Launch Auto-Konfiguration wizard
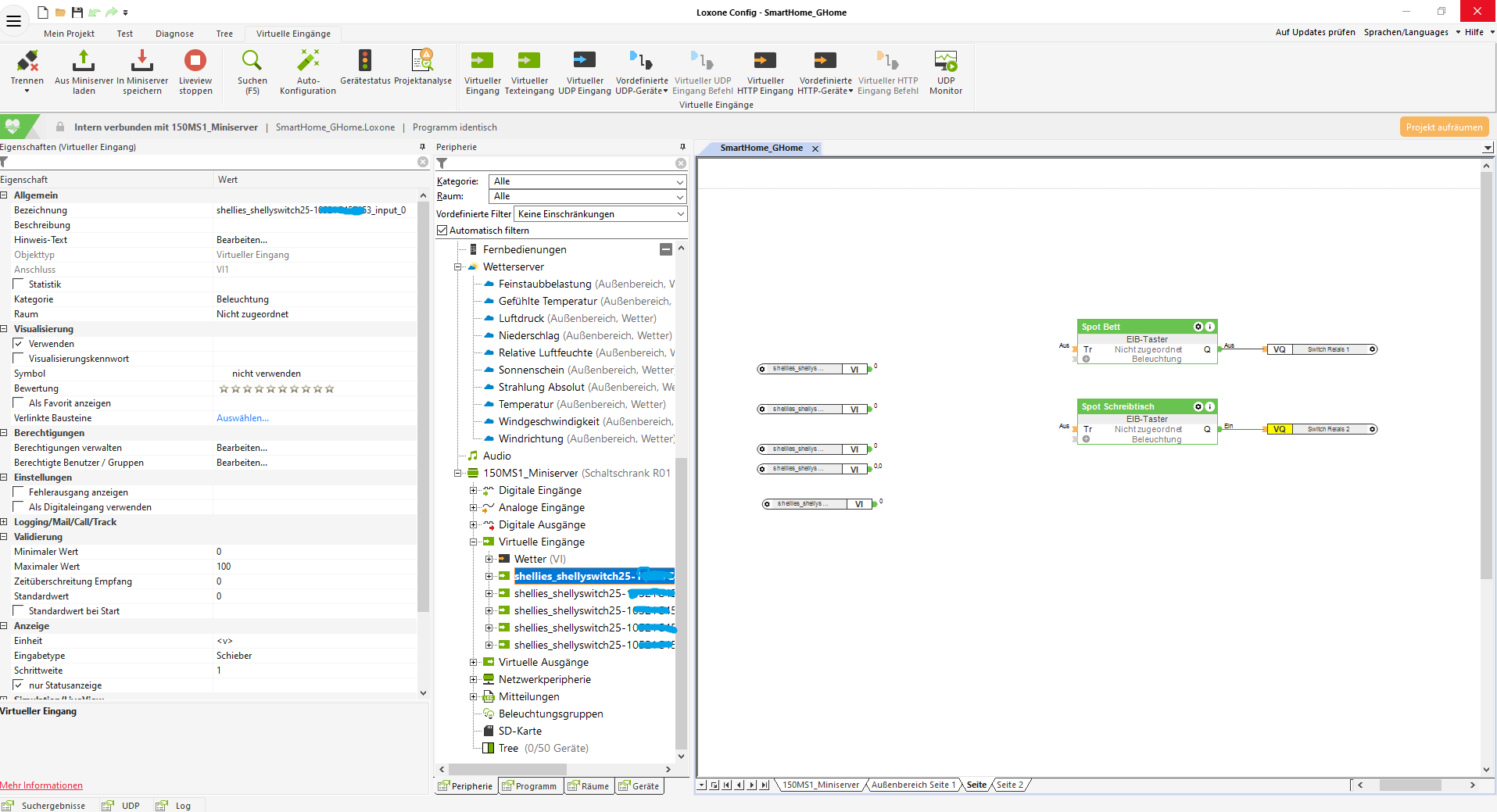Viewport: 1497px width, 812px height. tap(308, 62)
